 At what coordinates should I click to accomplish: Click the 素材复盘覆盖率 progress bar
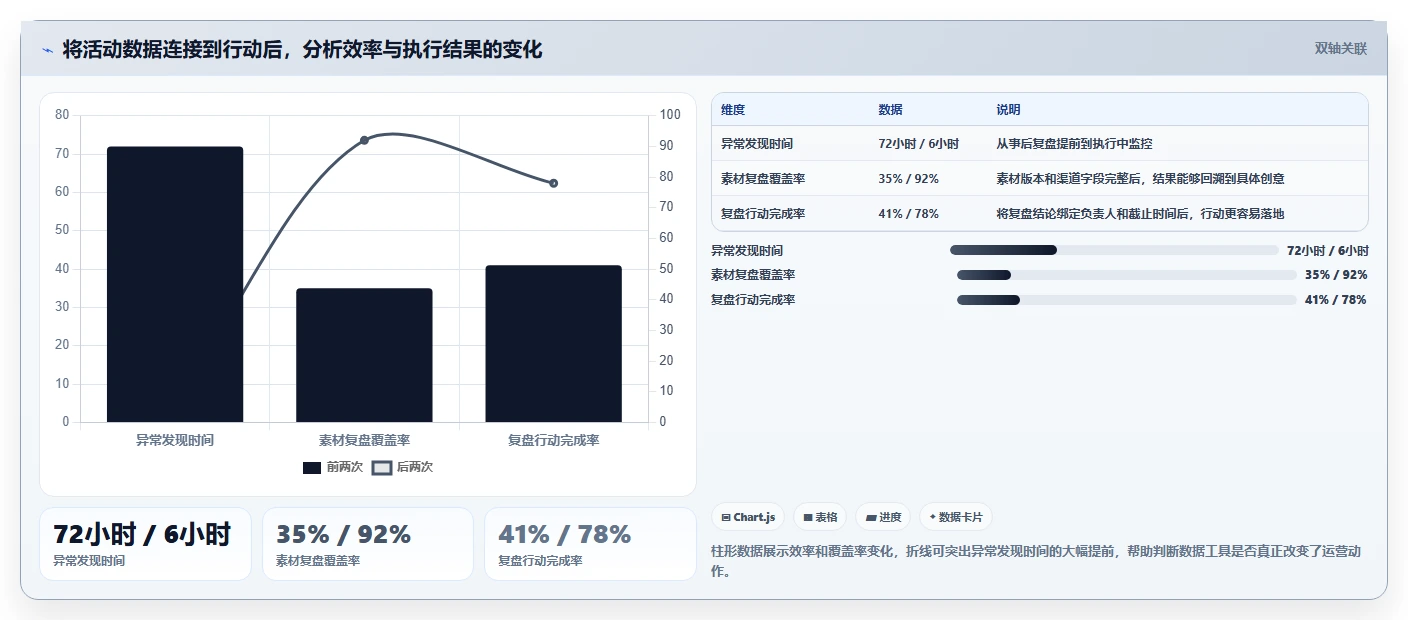(1127, 275)
